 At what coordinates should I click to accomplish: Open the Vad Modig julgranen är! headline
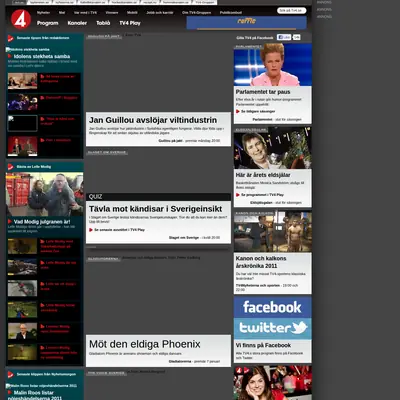click(42, 222)
